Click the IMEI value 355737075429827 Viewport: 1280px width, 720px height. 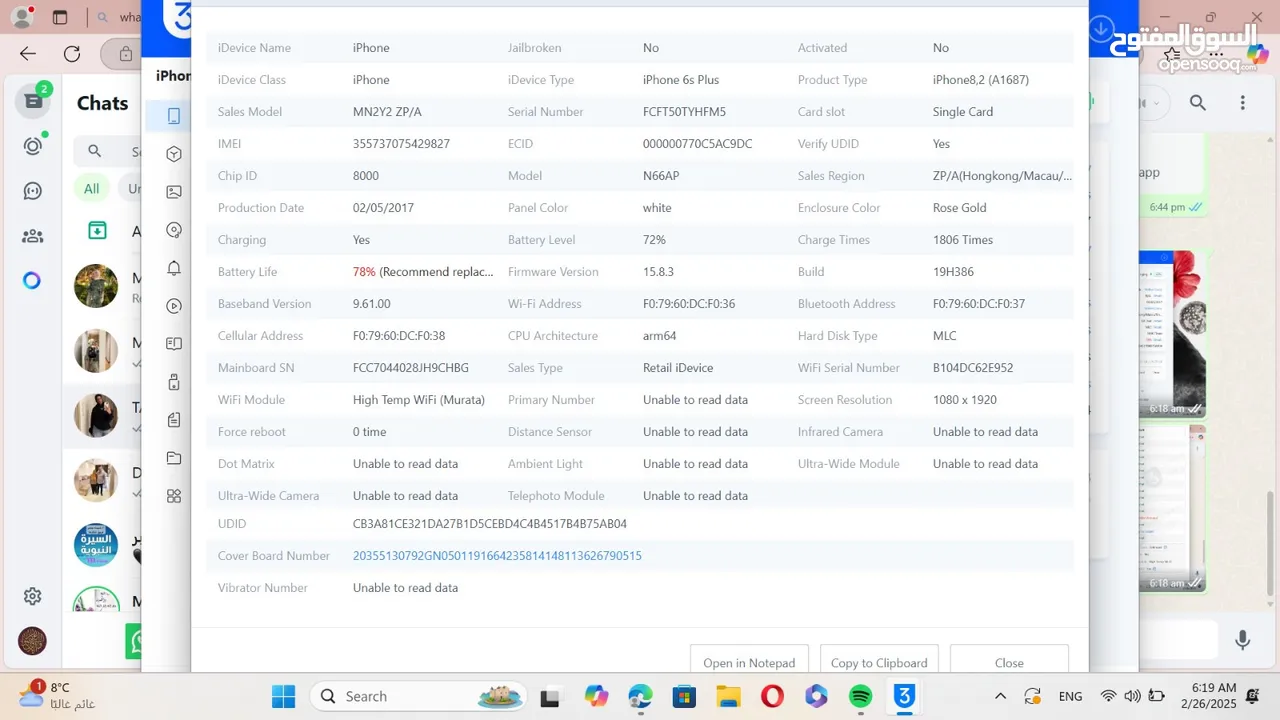pos(401,144)
